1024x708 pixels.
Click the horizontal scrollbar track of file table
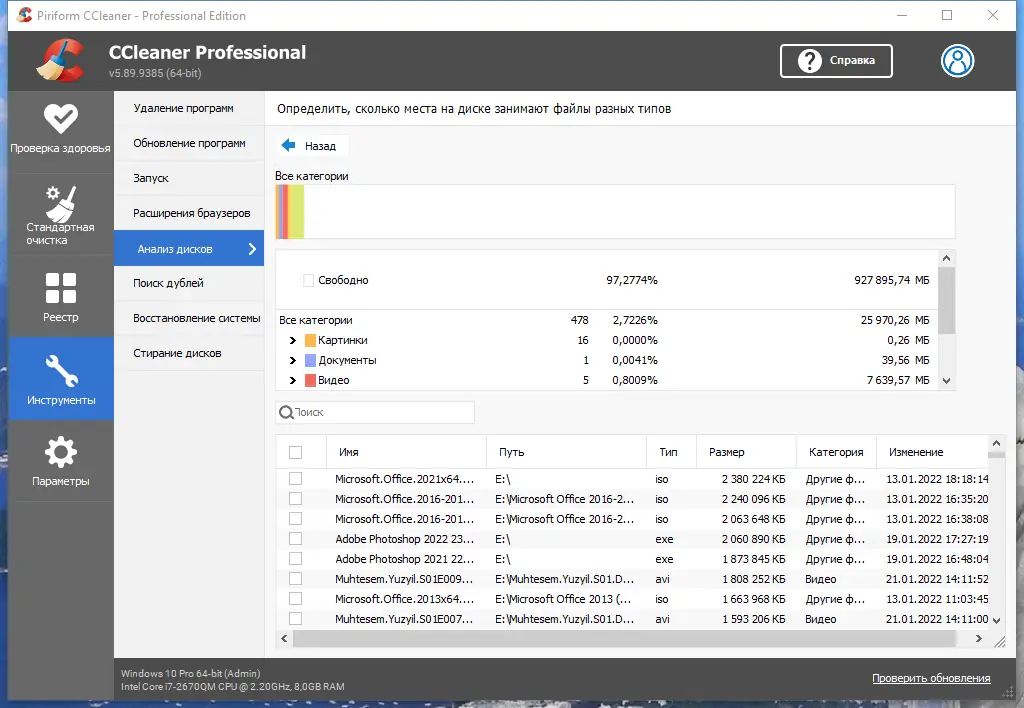(630, 639)
